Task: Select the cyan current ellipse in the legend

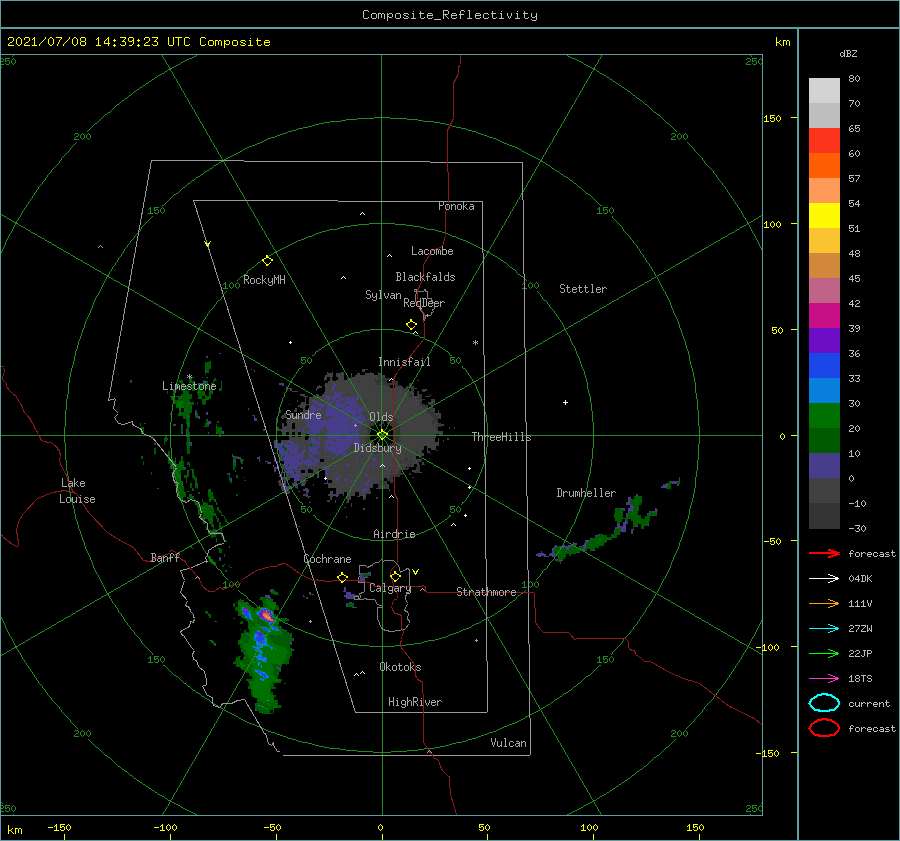Action: [824, 703]
